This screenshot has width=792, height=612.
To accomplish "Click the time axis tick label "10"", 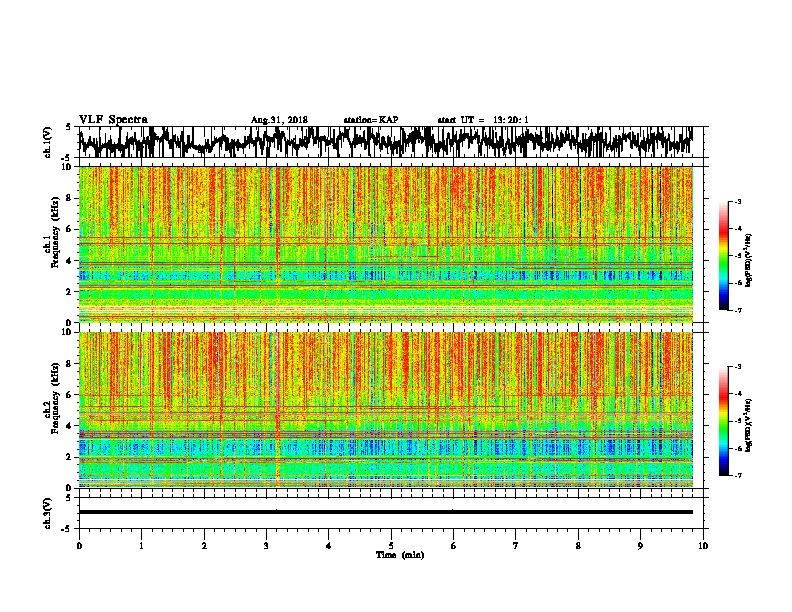I will pos(703,546).
